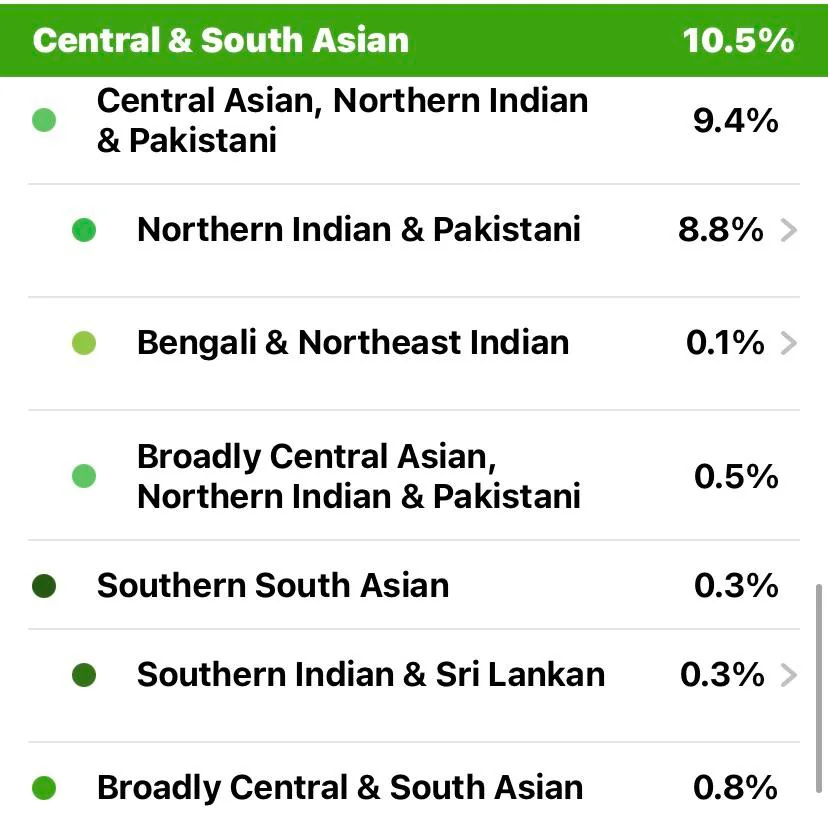Click the dark green Southern South Asian dot

tap(44, 586)
